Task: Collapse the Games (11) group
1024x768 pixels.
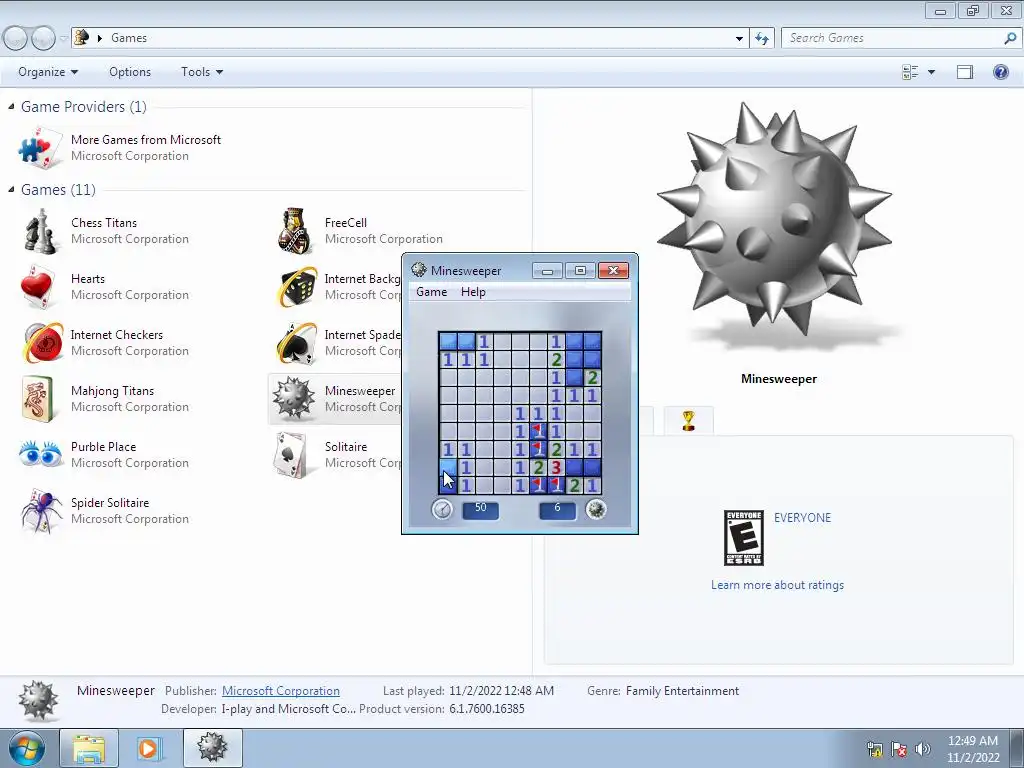Action: 11,189
